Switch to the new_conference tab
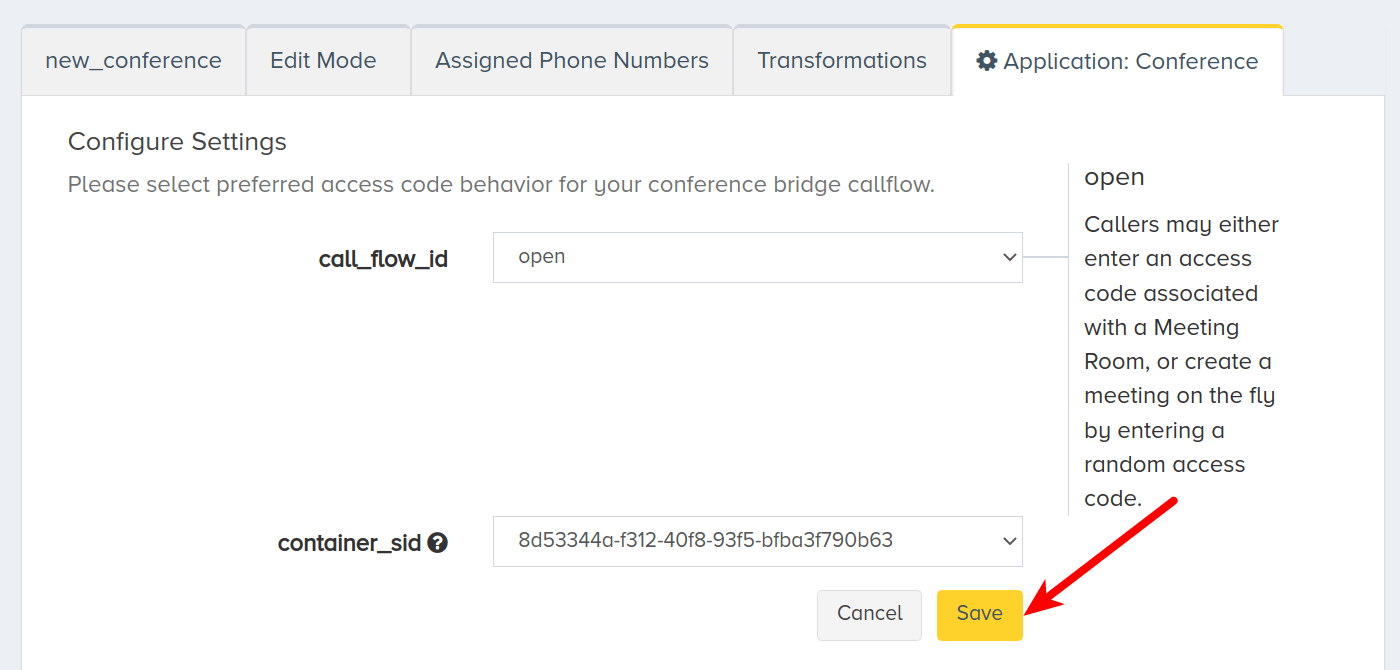This screenshot has width=1400, height=670. [x=133, y=61]
